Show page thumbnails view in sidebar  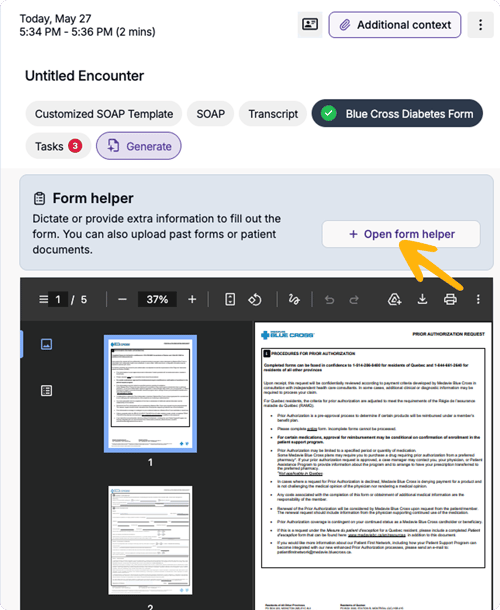pos(47,344)
